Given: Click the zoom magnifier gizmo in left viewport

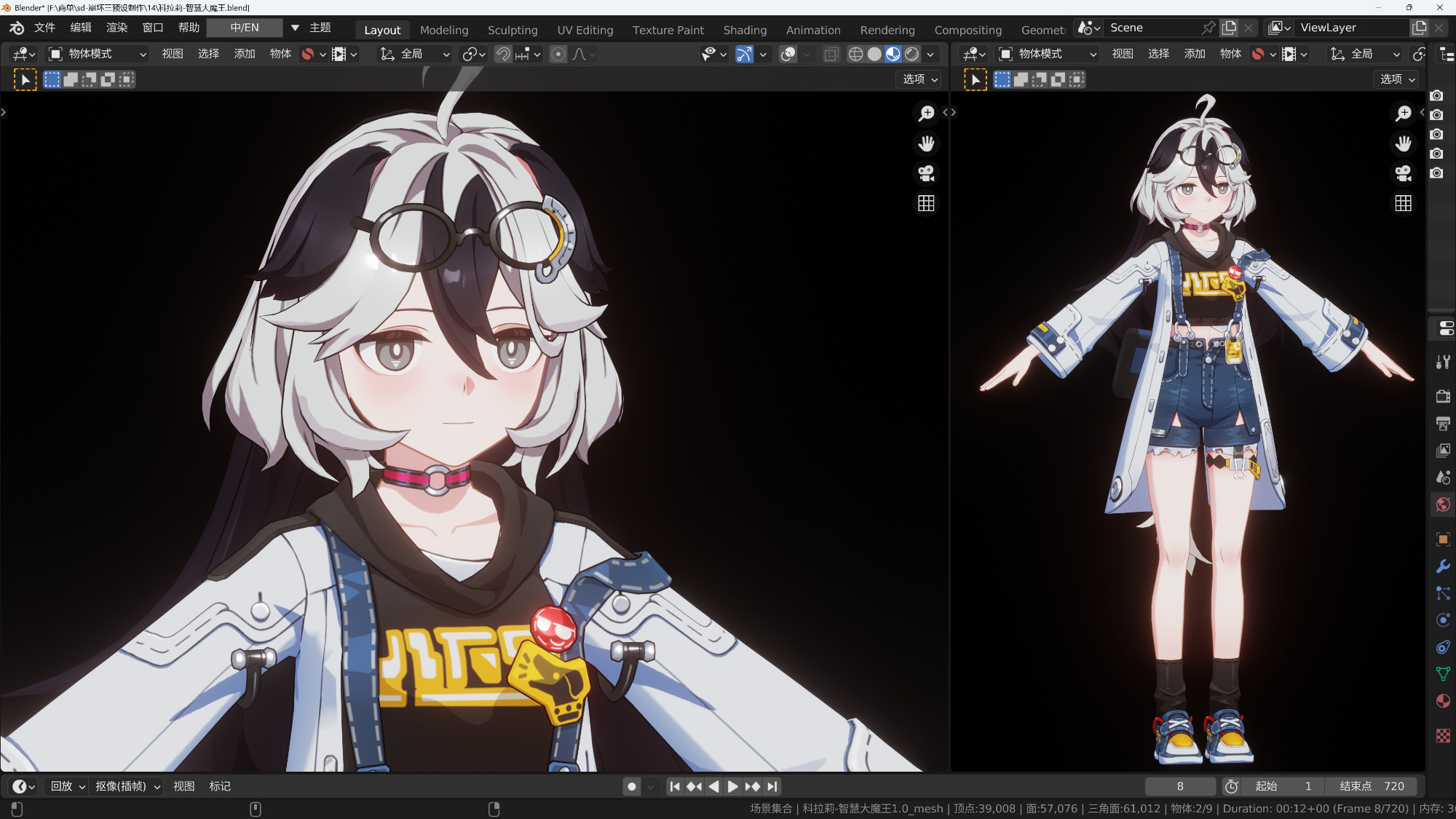Looking at the screenshot, I should [x=926, y=114].
